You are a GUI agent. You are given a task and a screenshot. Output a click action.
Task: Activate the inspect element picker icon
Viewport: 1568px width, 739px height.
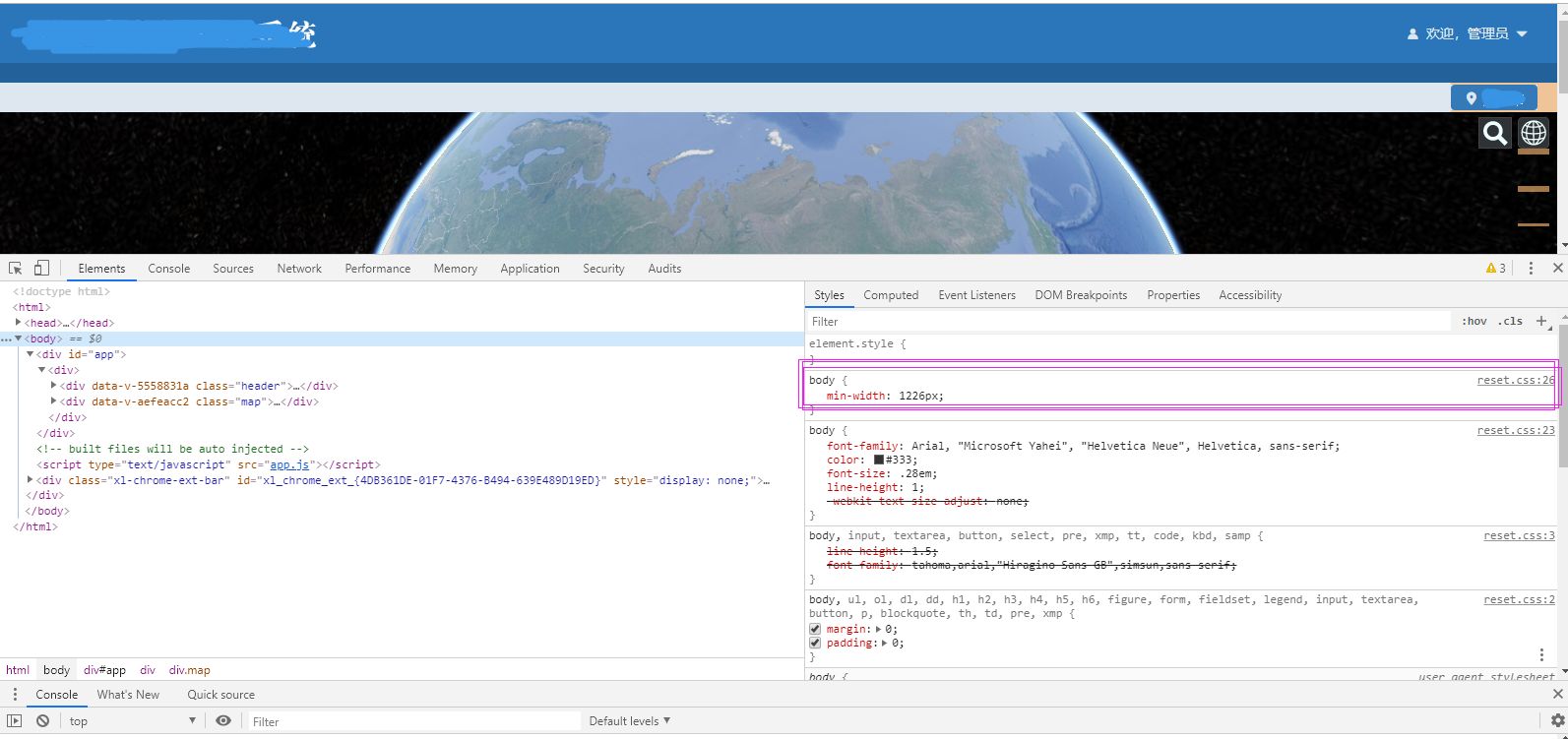[16, 268]
